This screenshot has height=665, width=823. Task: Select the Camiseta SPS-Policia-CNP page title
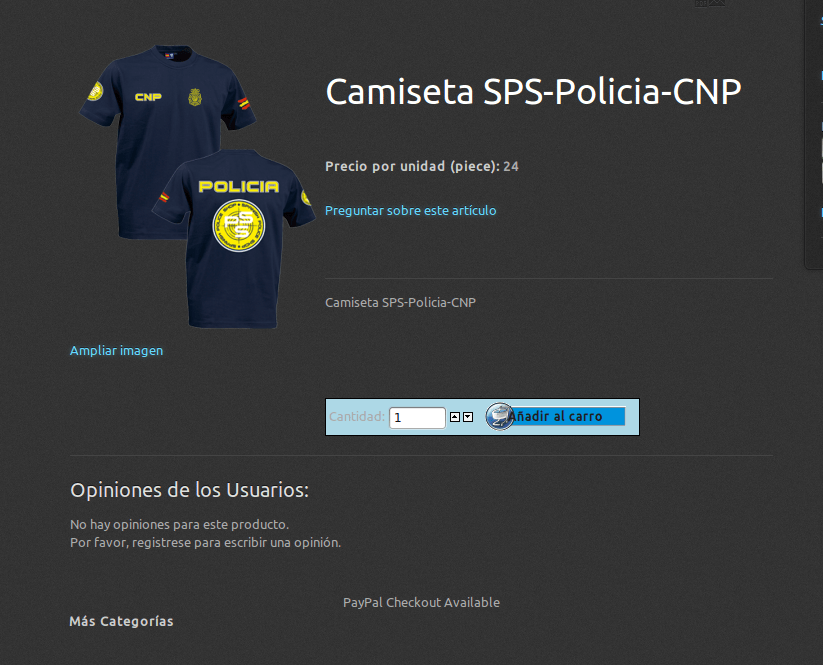coord(533,91)
